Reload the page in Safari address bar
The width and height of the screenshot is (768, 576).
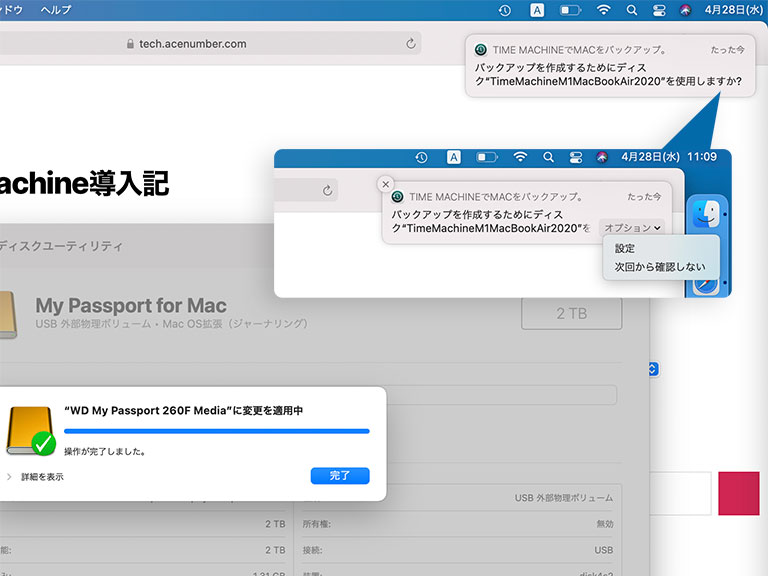410,44
